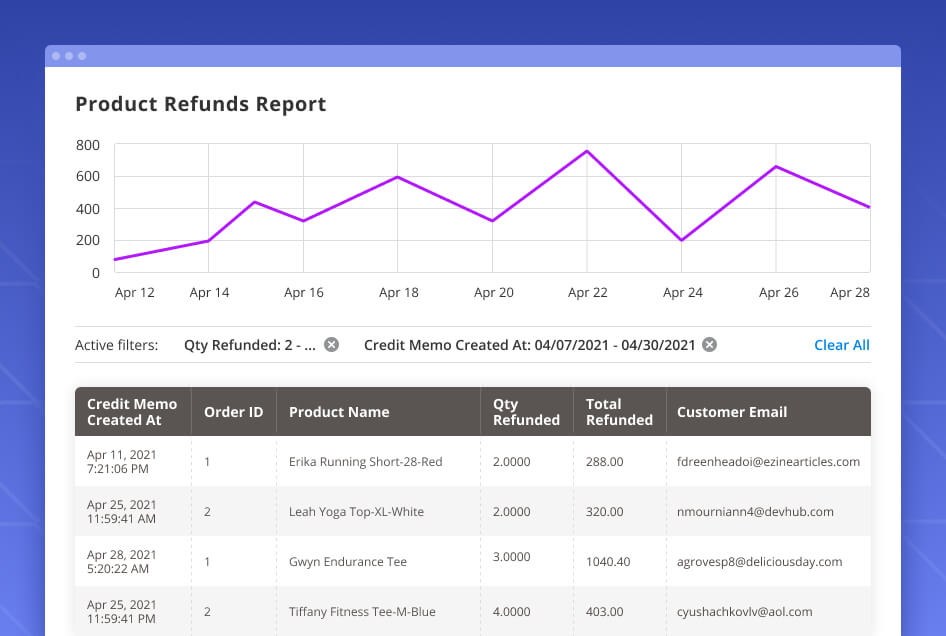Screen dimensions: 946x636
Task: Select the Tiffany Fitness Tee-M-Blue row
Action: pos(362,612)
